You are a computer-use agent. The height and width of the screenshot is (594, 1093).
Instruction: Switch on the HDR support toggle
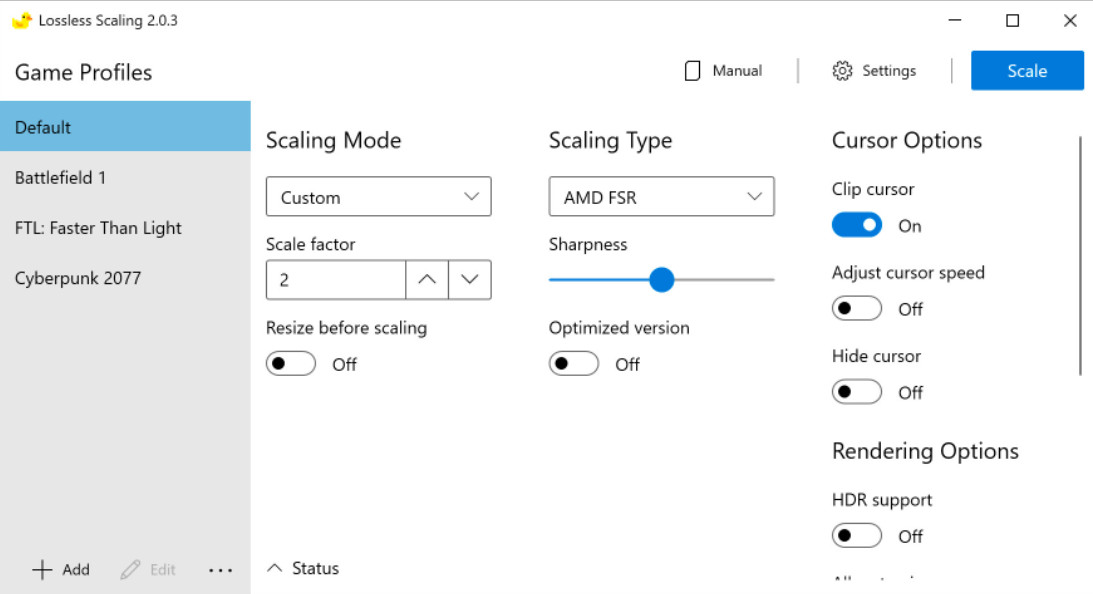pyautogui.click(x=857, y=536)
